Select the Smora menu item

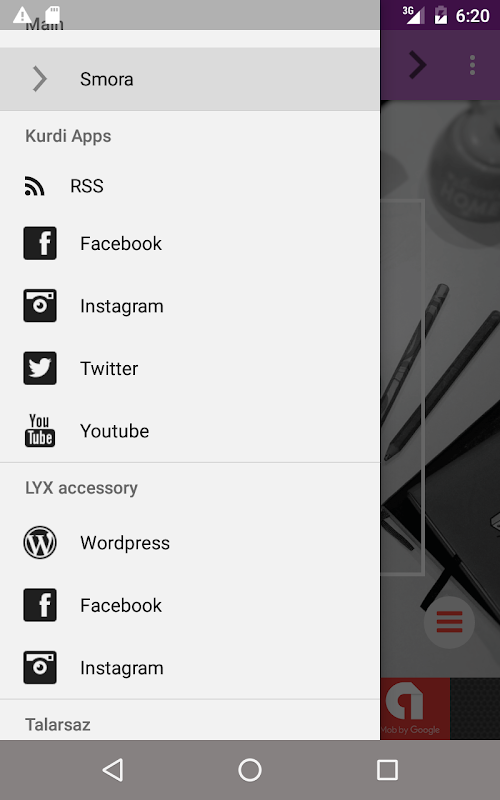click(x=190, y=79)
